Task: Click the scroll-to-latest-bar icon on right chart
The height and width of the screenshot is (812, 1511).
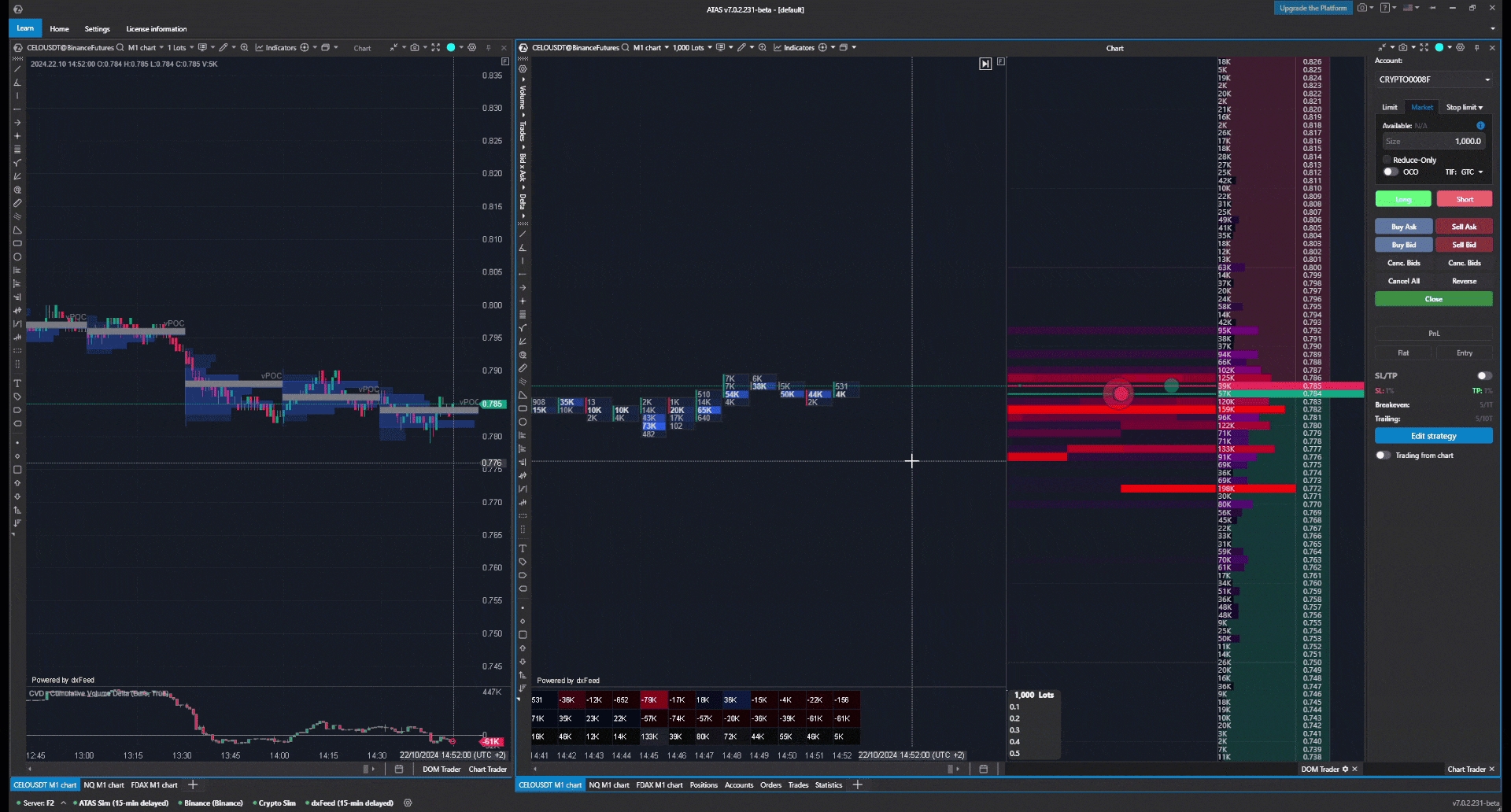Action: (985, 64)
